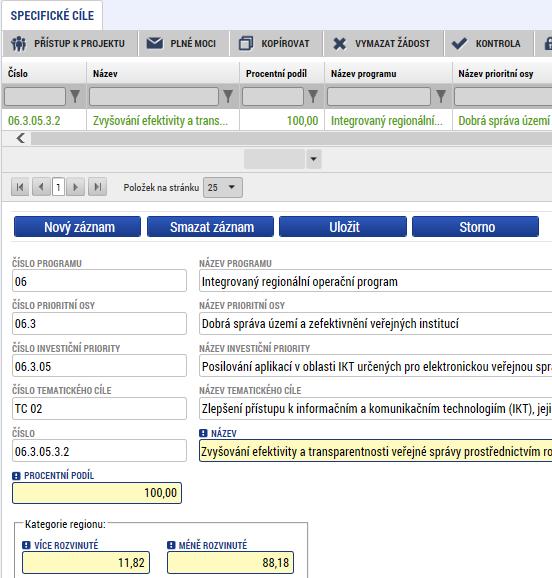Image resolution: width=552 pixels, height=578 pixels.
Task: Sort by Procentní podíl column header
Action: 276,74
